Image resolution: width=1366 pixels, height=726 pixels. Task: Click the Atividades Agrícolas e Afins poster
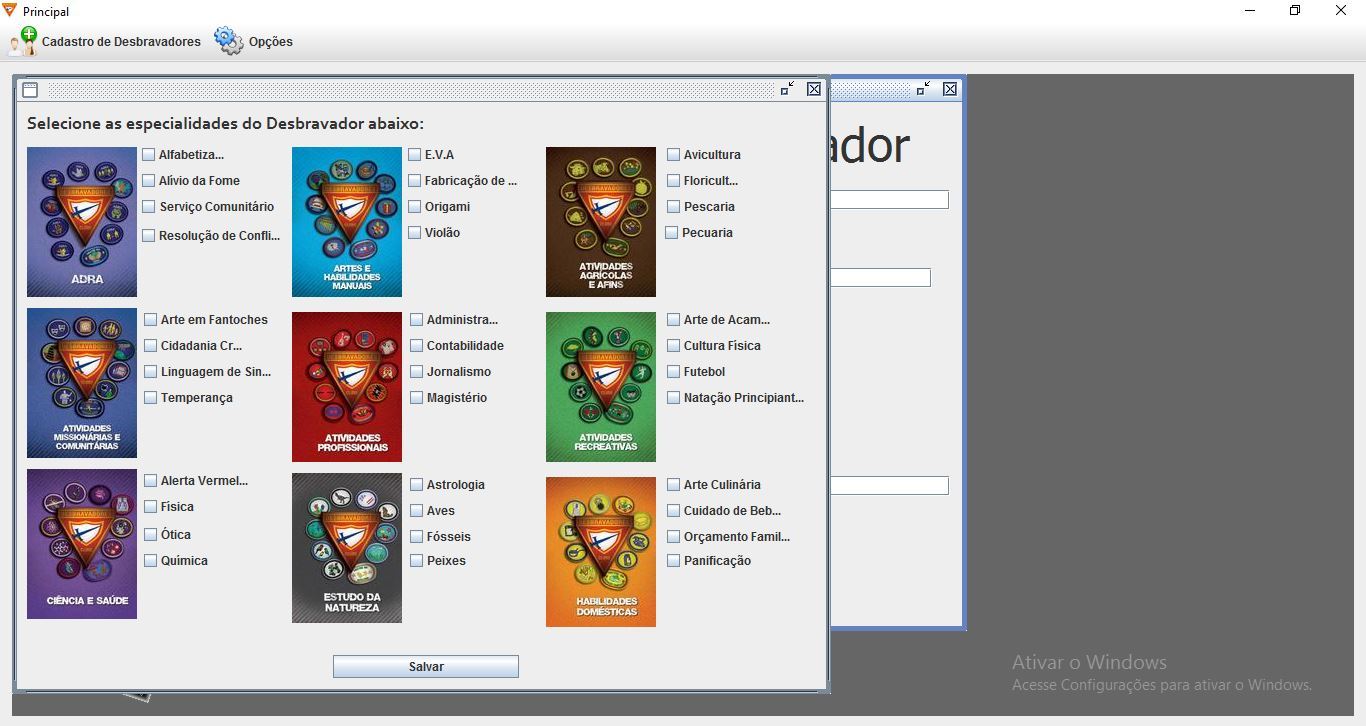pos(601,222)
